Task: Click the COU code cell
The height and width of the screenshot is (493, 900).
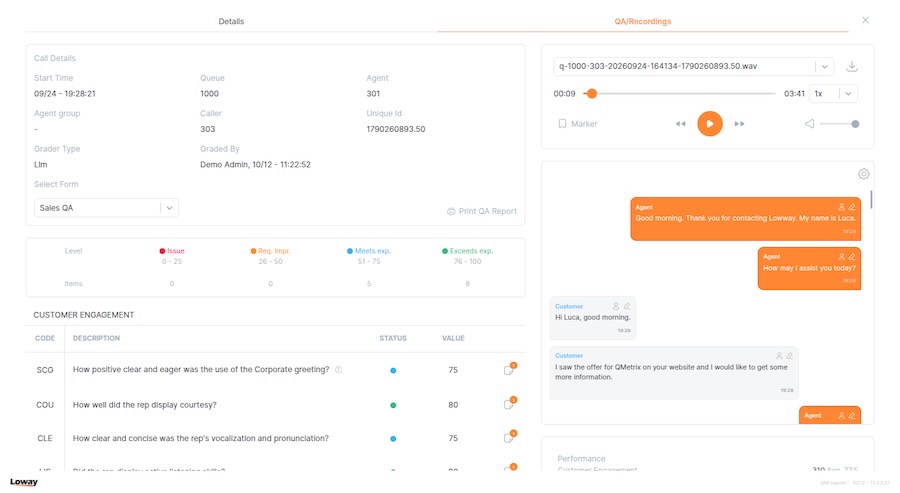Action: coord(45,405)
